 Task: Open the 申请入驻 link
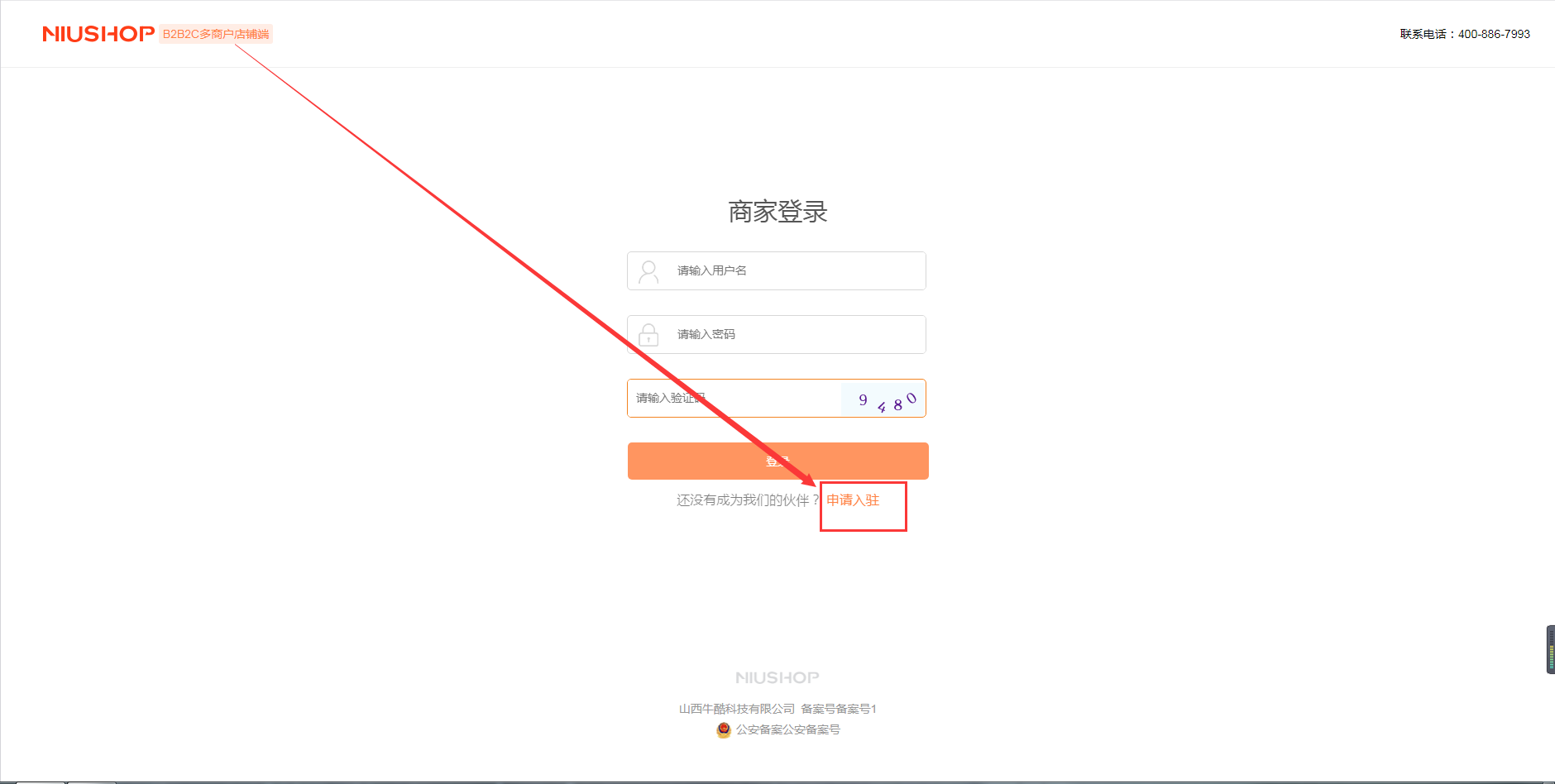tap(853, 500)
